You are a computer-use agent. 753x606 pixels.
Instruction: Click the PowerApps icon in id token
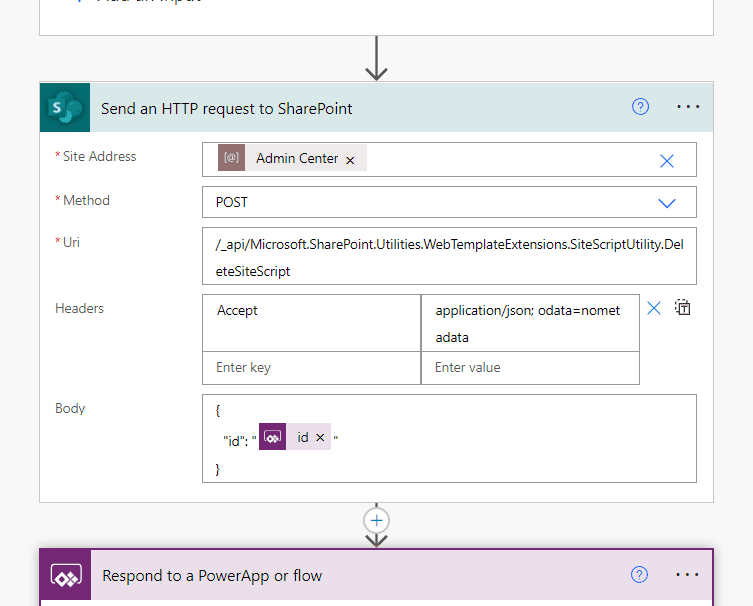272,436
